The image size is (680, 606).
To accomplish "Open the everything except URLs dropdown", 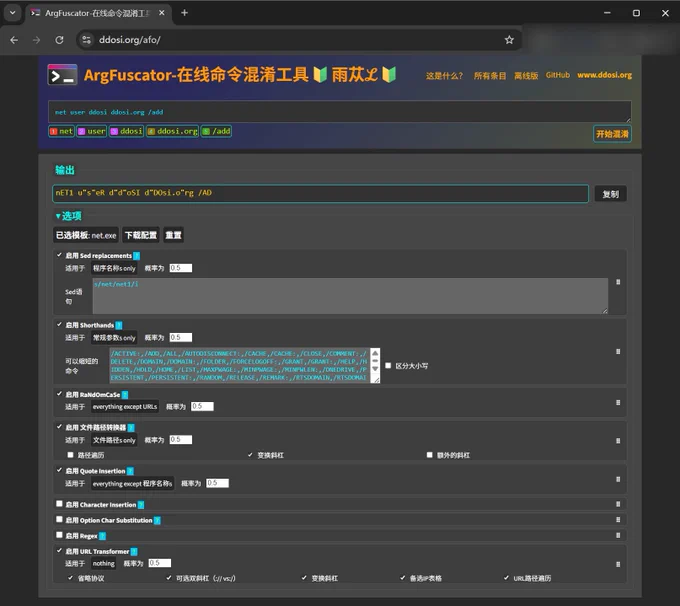I will click(125, 407).
